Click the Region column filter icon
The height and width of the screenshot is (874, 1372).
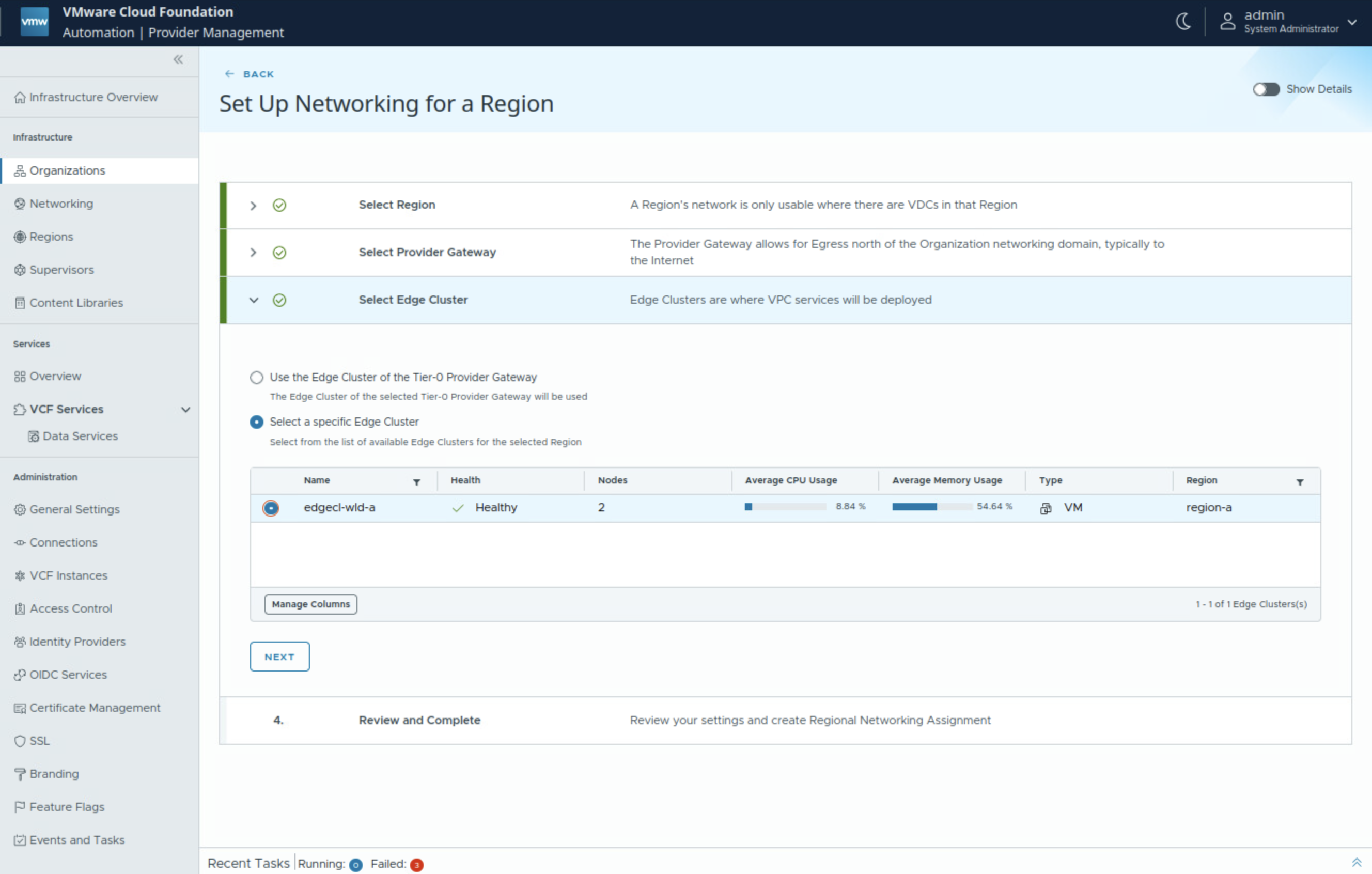pyautogui.click(x=1300, y=482)
